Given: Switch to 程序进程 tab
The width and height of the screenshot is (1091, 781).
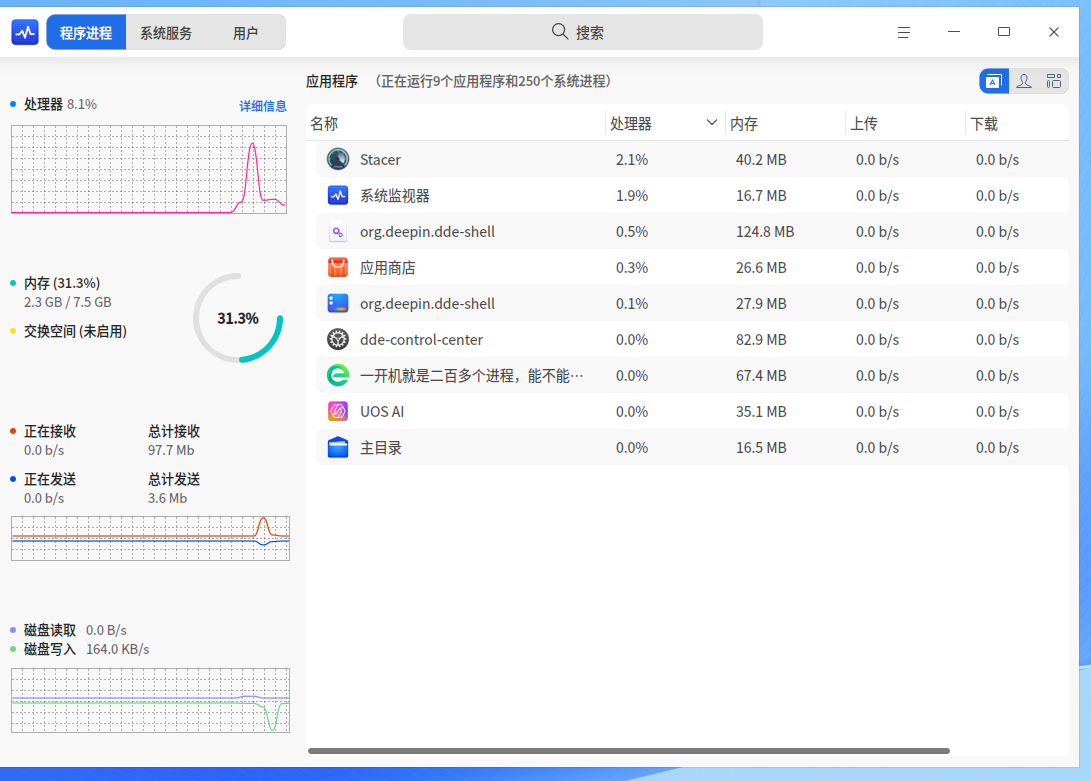Looking at the screenshot, I should [x=86, y=32].
